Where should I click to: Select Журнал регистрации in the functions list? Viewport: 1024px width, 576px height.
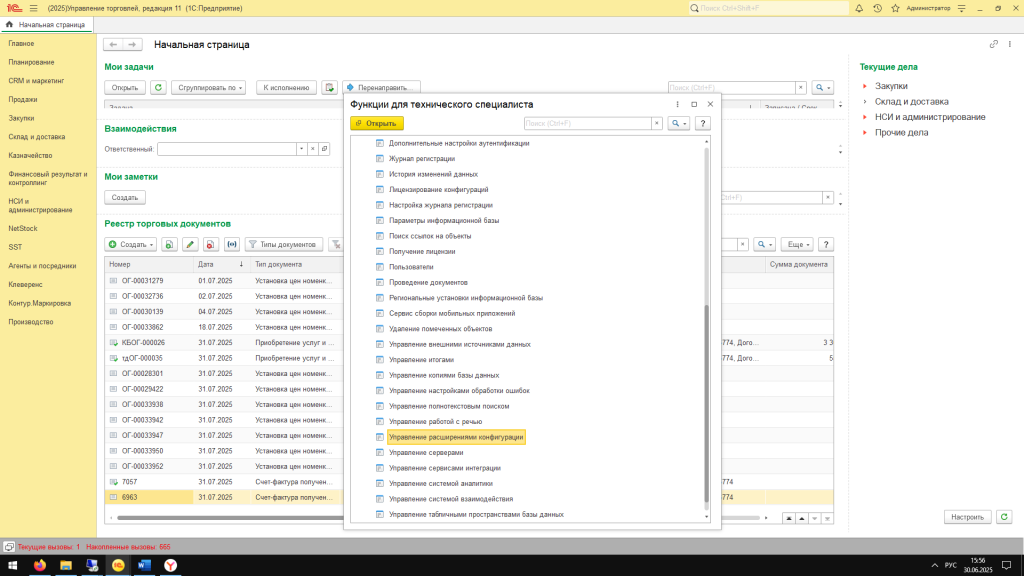point(422,159)
